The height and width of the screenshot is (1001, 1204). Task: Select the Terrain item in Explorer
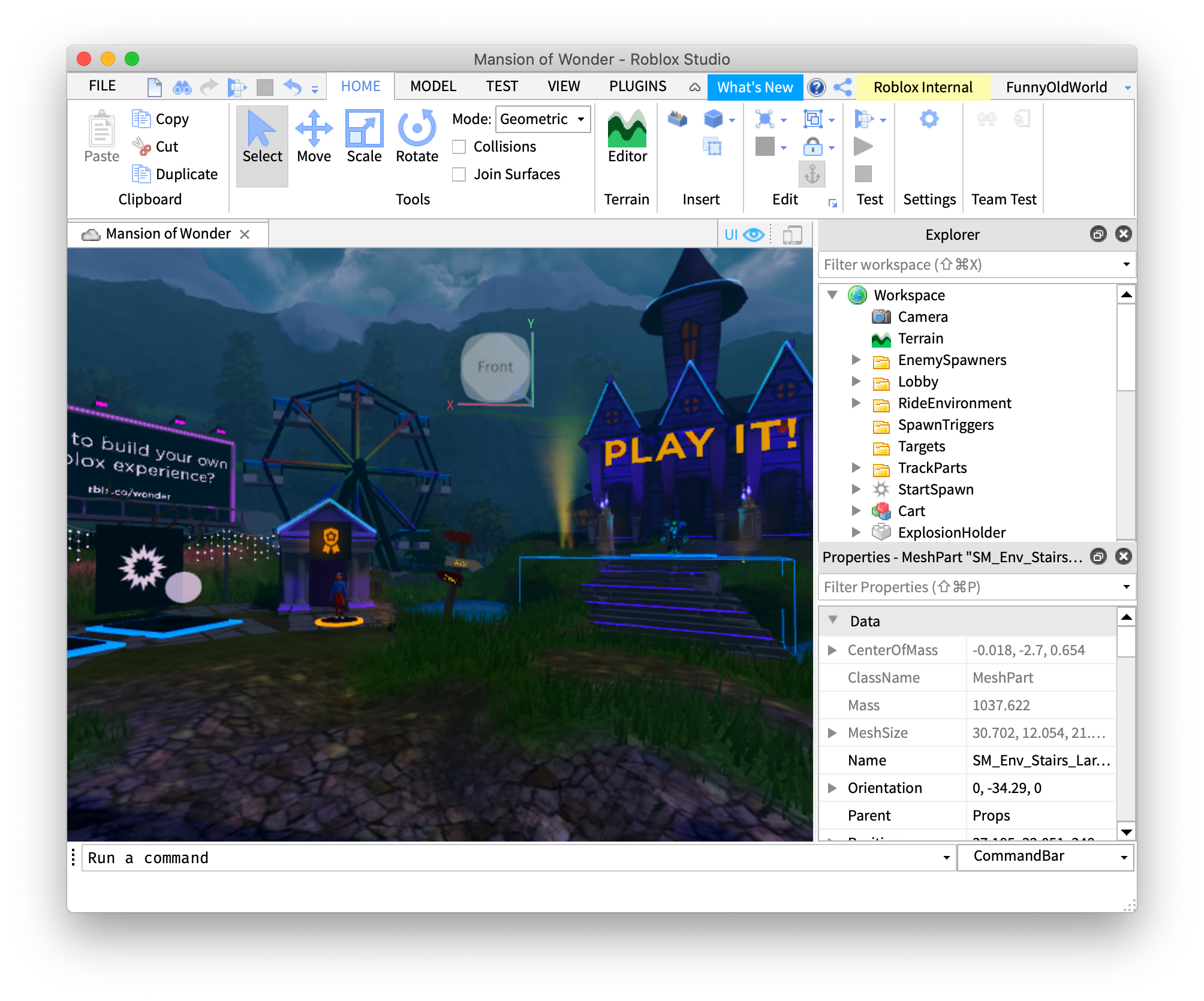point(920,338)
